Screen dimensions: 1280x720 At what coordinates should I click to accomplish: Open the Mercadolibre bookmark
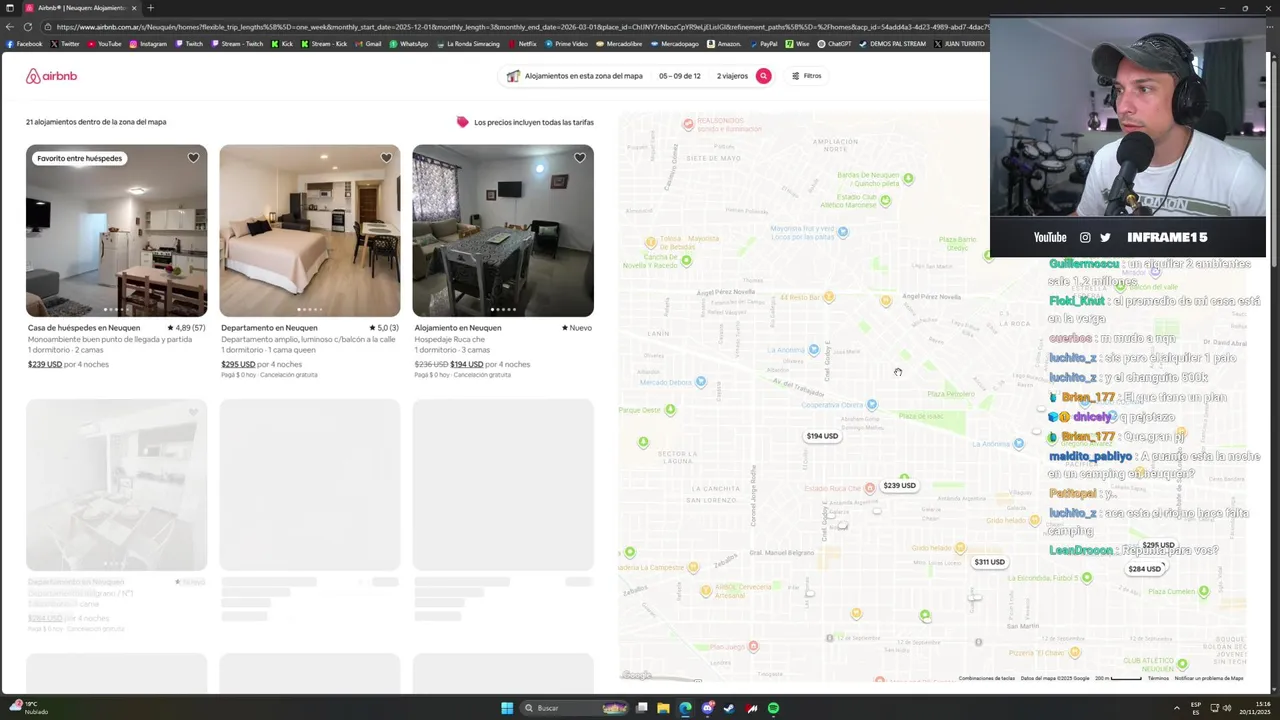(x=618, y=44)
